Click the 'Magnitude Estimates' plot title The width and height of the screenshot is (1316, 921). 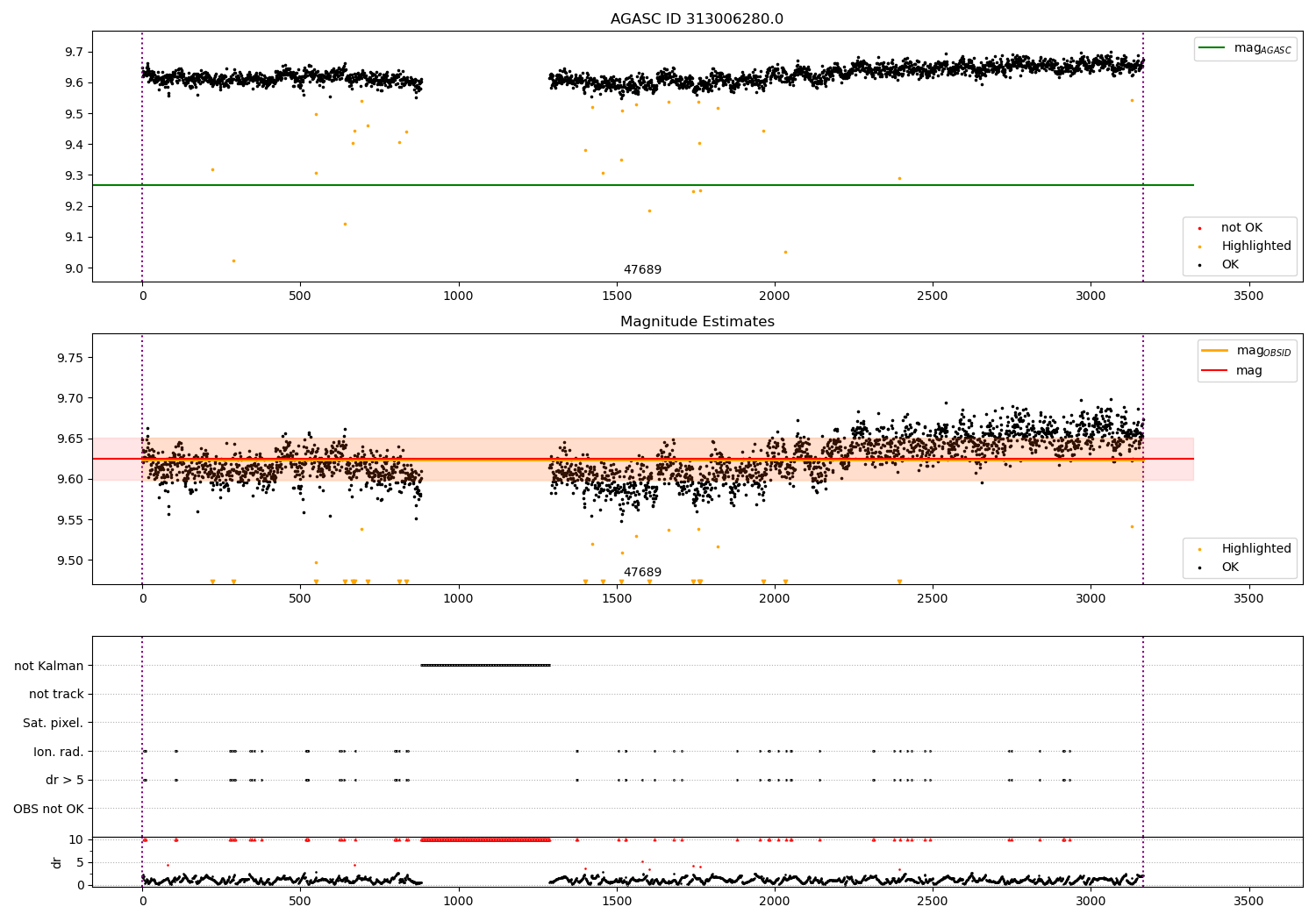pyautogui.click(x=697, y=322)
